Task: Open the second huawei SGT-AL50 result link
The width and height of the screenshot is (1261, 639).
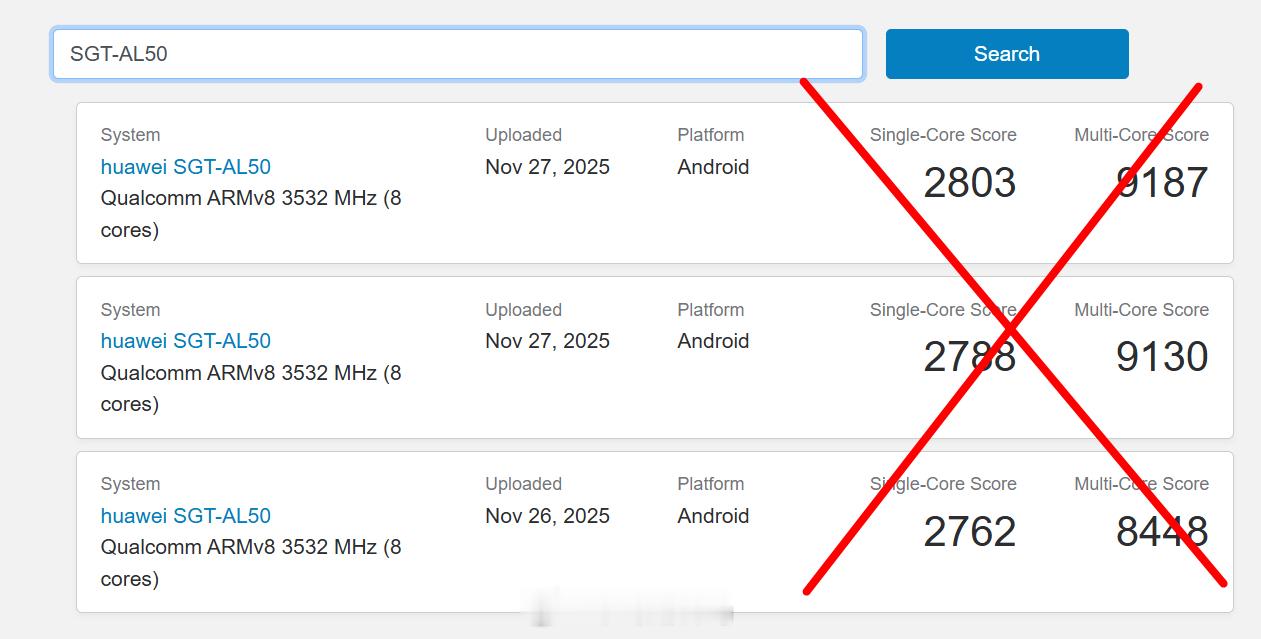Action: click(186, 341)
